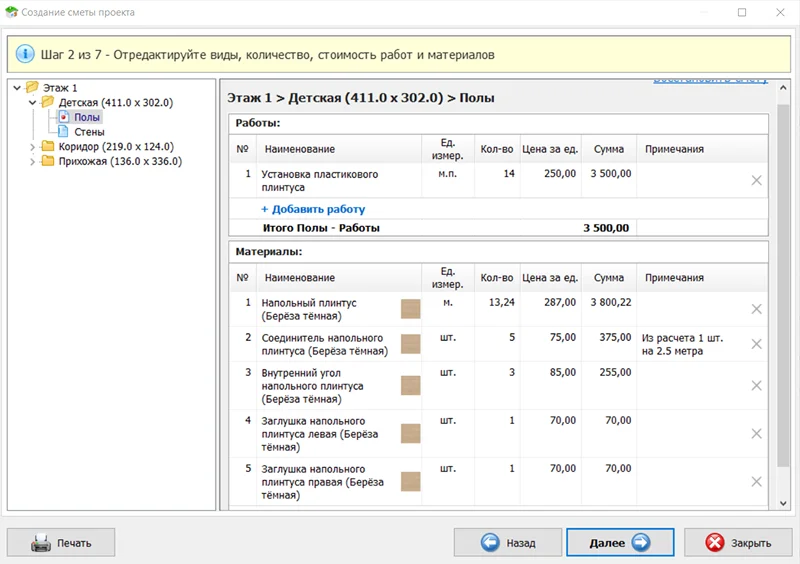Remove the plastic plinth installation work row
This screenshot has width=800, height=564.
(x=756, y=181)
